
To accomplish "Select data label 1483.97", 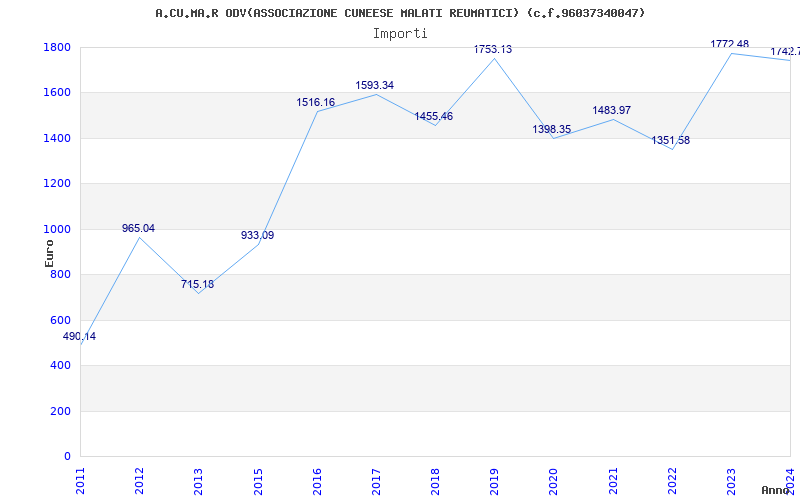I will [x=611, y=110].
